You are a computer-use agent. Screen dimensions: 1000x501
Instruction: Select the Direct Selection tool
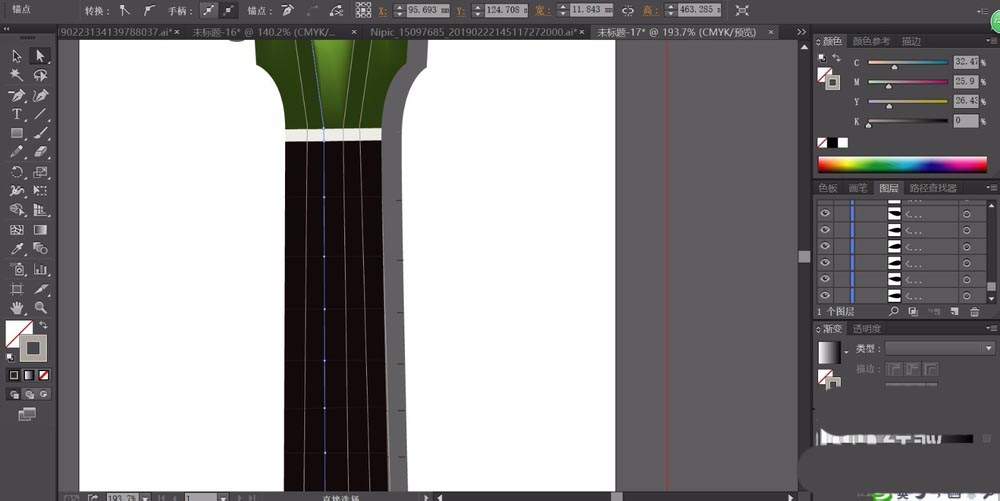coord(40,56)
